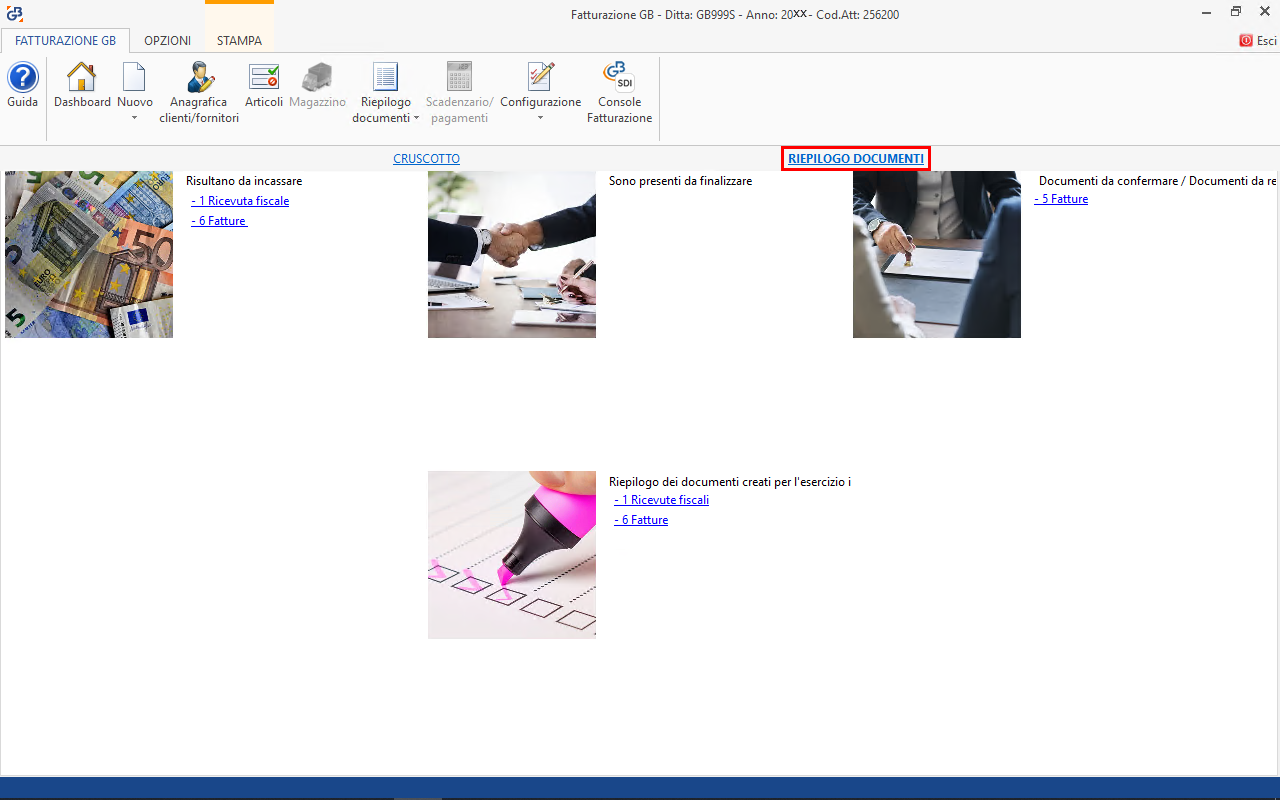Select the FATTURAZIONE GB tab
The width and height of the screenshot is (1280, 800).
click(65, 41)
